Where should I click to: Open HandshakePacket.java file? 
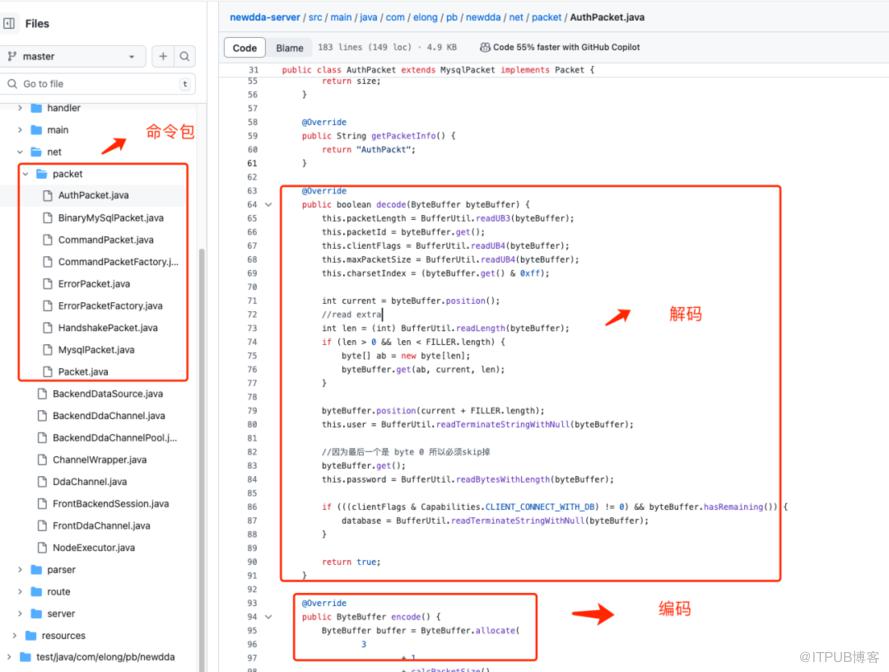(x=107, y=328)
